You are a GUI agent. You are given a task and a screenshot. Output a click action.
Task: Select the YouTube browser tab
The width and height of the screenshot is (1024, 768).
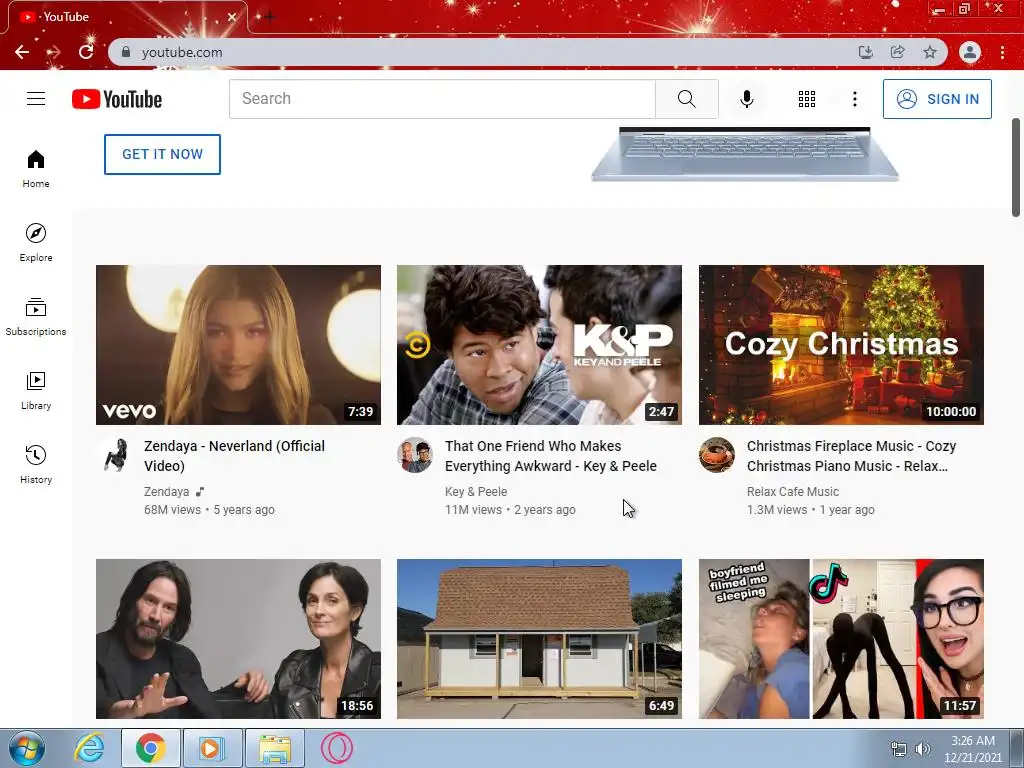pos(127,17)
